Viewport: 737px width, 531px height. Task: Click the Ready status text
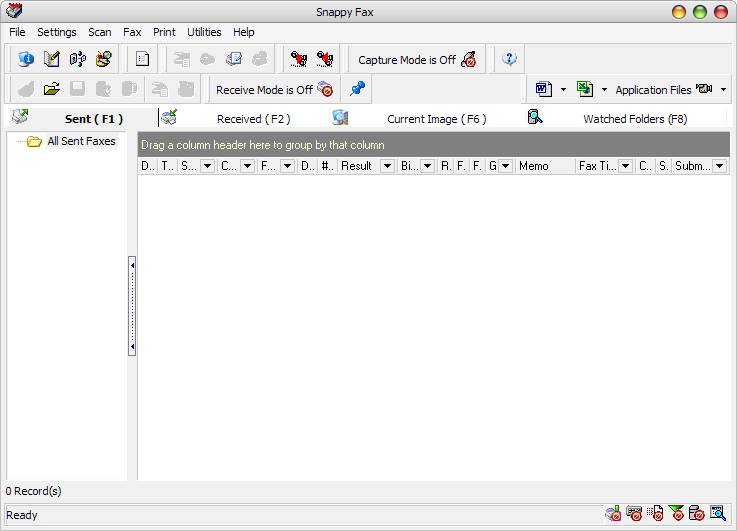(22, 515)
